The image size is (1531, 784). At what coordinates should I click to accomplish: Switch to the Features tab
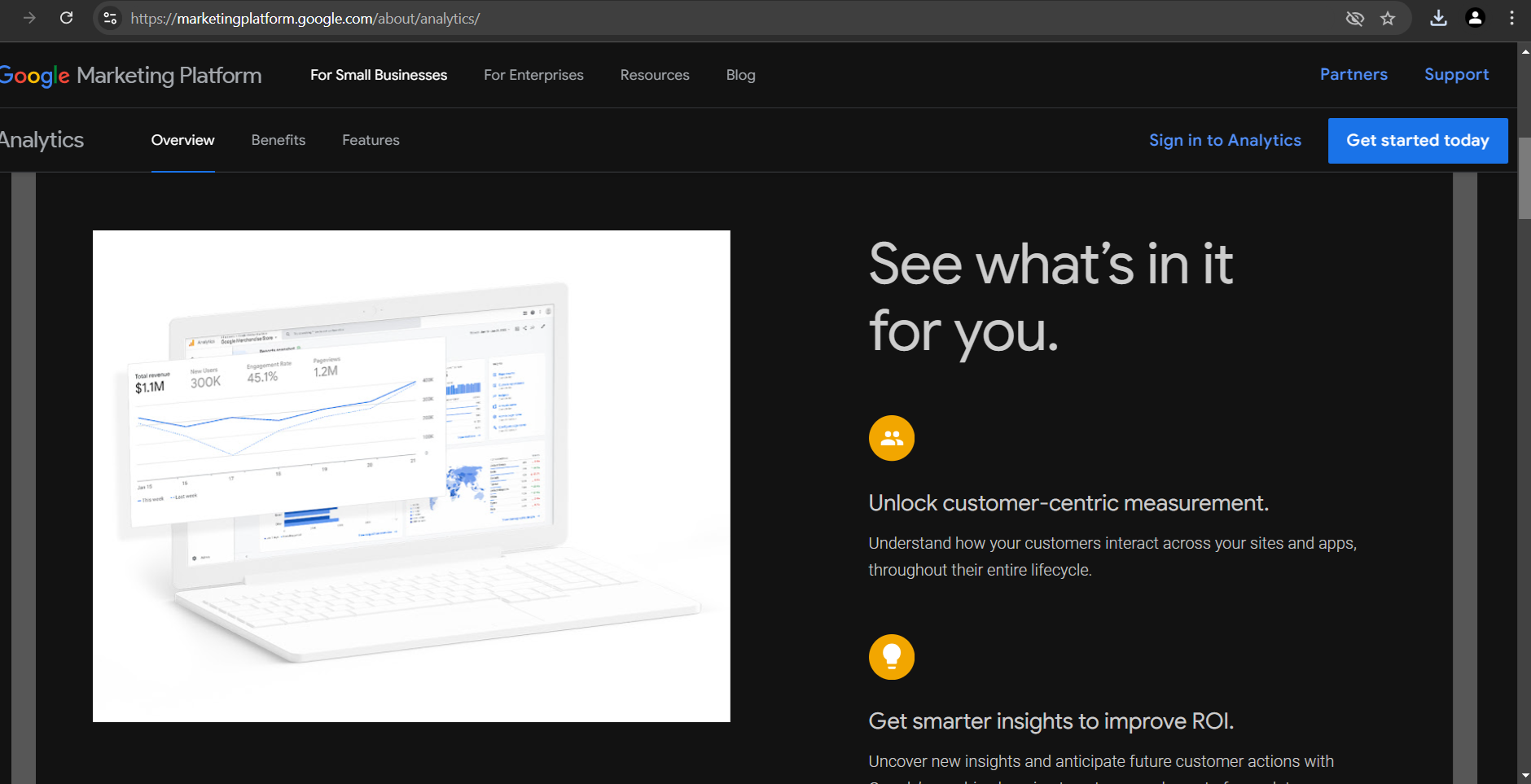point(371,140)
